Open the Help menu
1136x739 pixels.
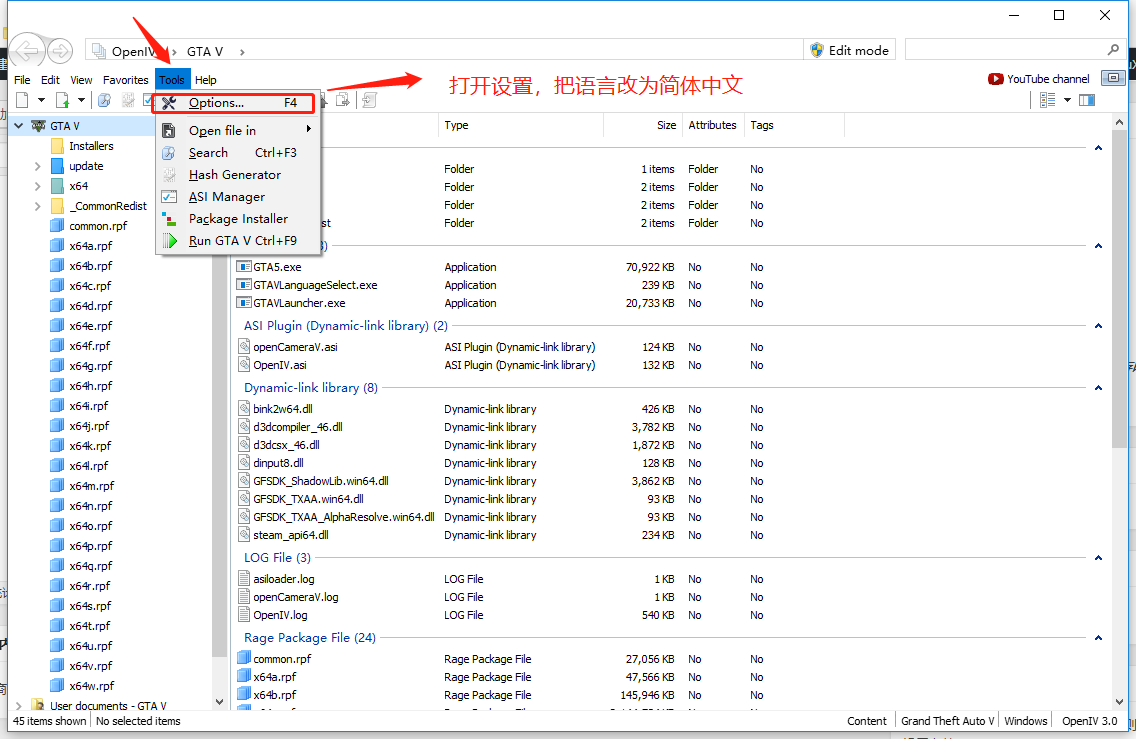point(206,80)
